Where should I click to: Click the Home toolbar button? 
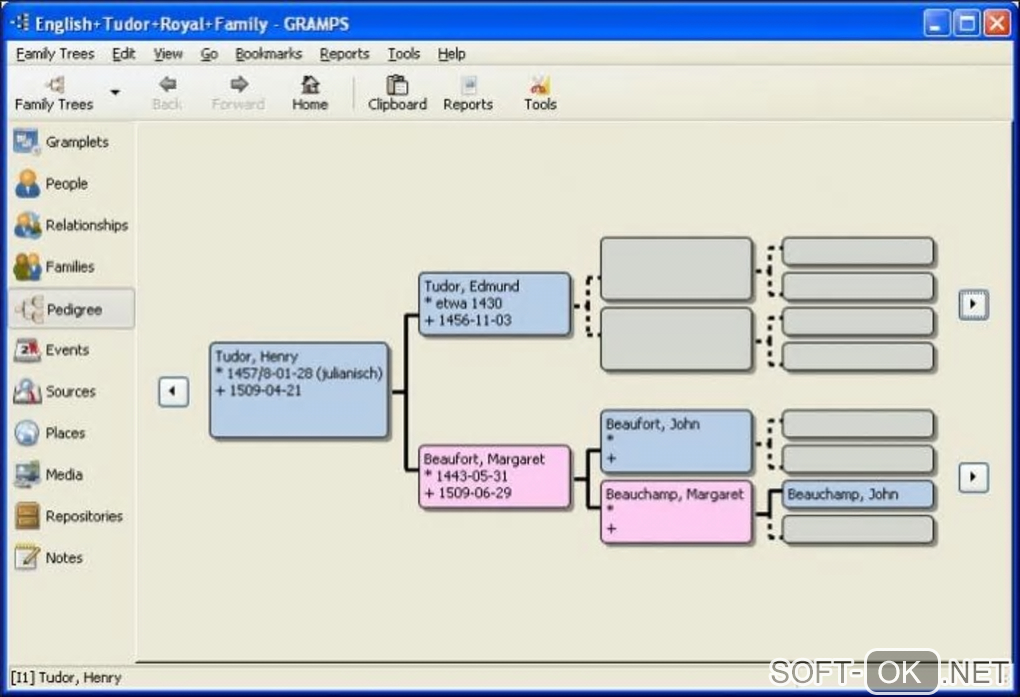click(x=310, y=93)
